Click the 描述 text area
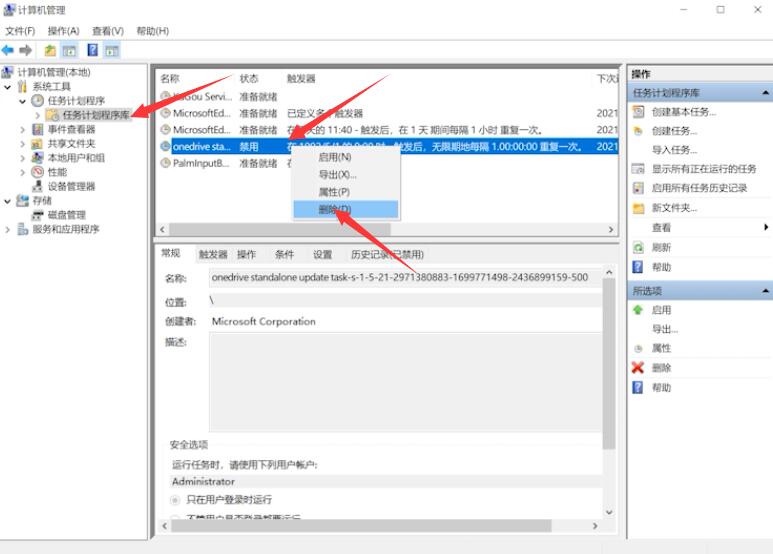 405,382
